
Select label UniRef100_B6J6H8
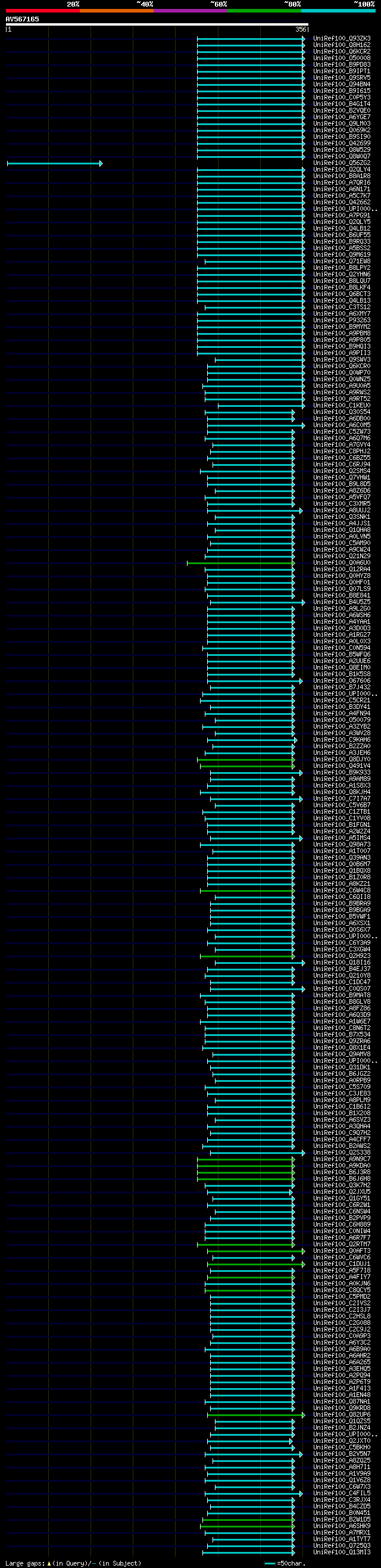point(342,1179)
